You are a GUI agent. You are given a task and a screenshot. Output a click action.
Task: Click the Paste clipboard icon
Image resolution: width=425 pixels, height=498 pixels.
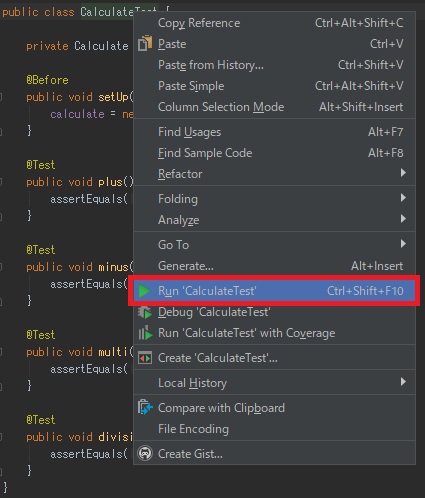point(145,44)
